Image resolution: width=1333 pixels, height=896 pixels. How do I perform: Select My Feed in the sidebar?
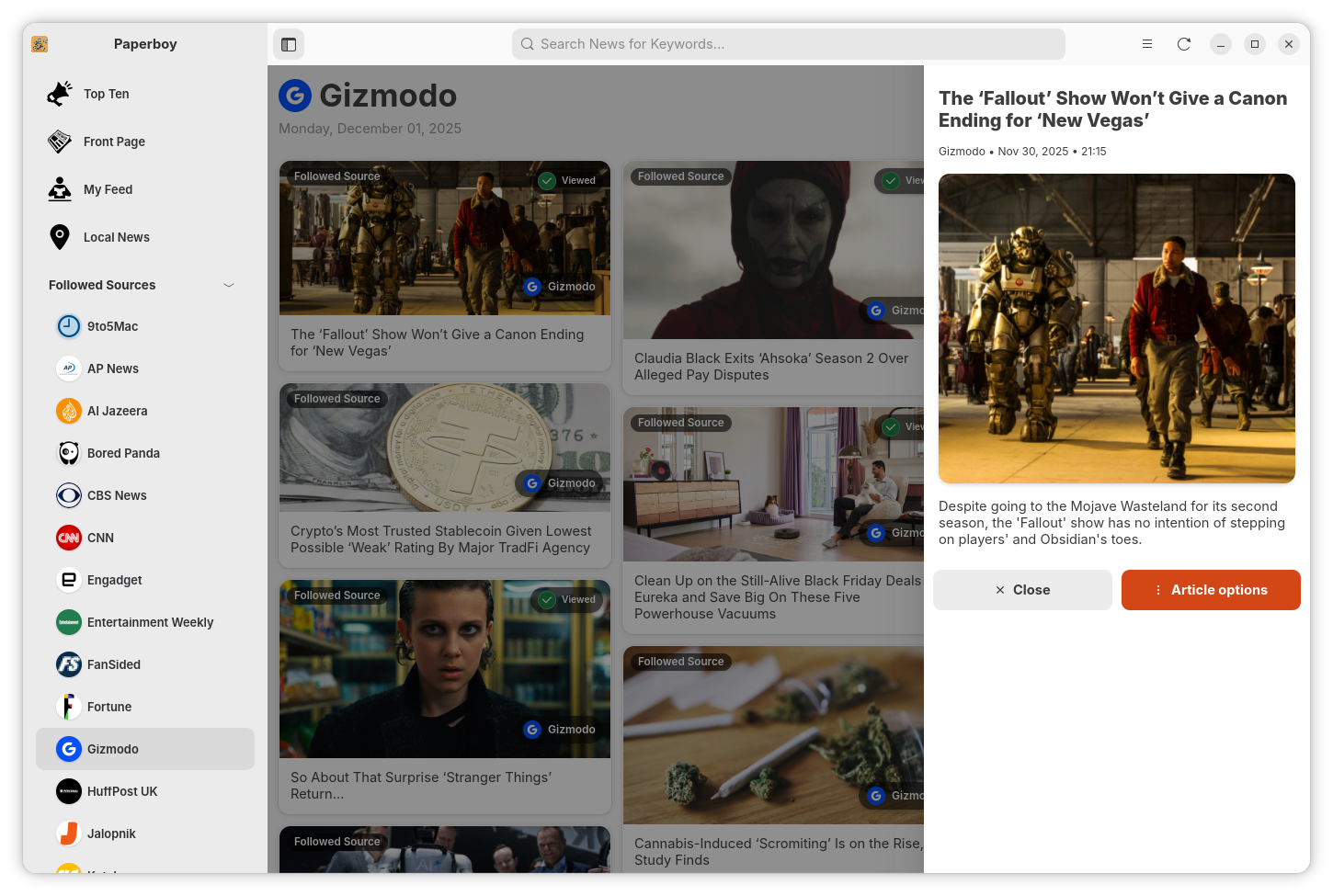[108, 189]
